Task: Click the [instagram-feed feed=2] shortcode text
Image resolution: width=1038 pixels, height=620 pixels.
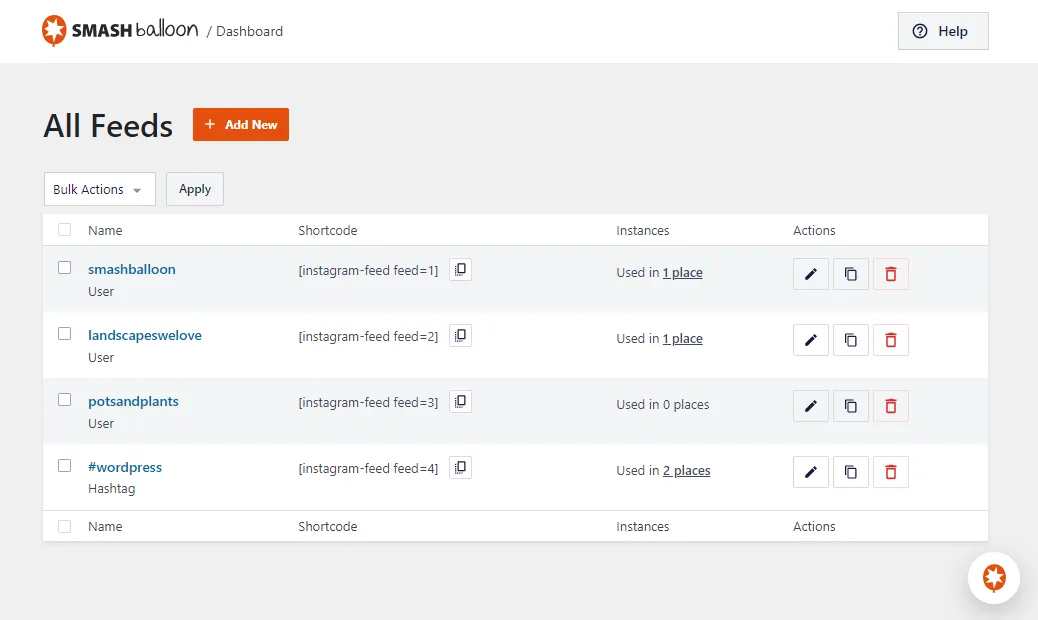Action: pyautogui.click(x=368, y=336)
